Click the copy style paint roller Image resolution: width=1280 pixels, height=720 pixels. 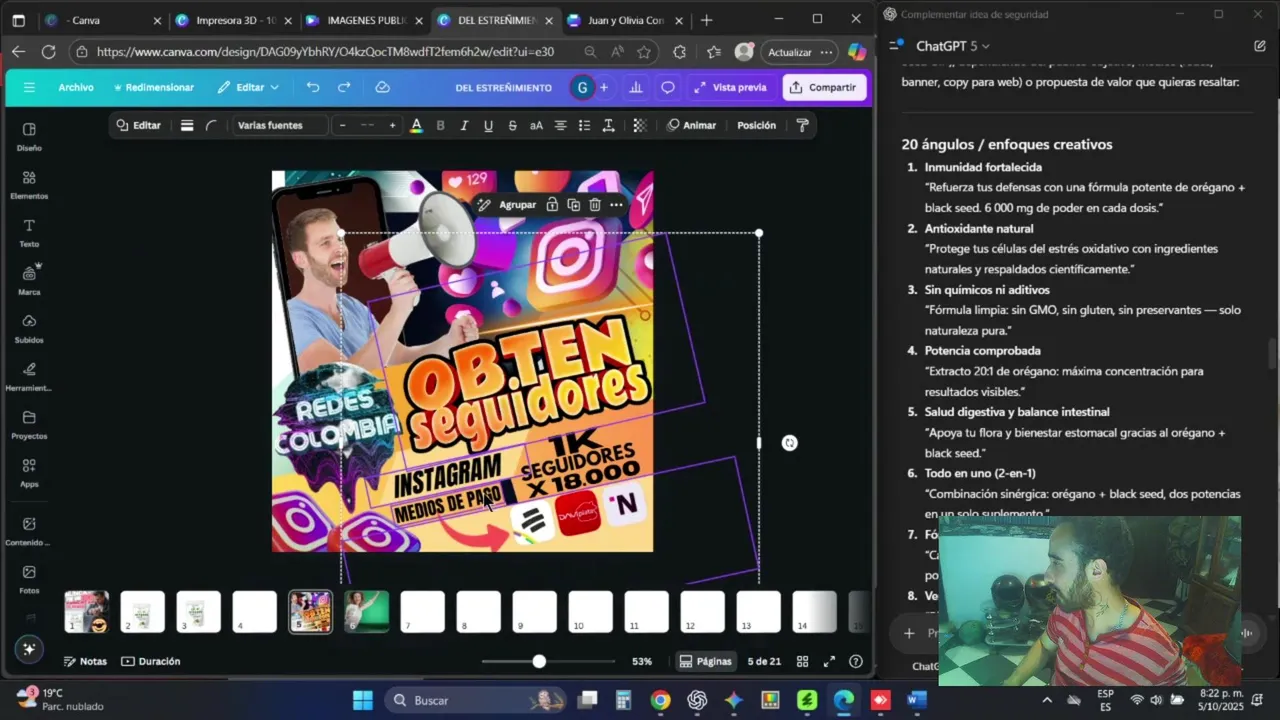click(802, 126)
